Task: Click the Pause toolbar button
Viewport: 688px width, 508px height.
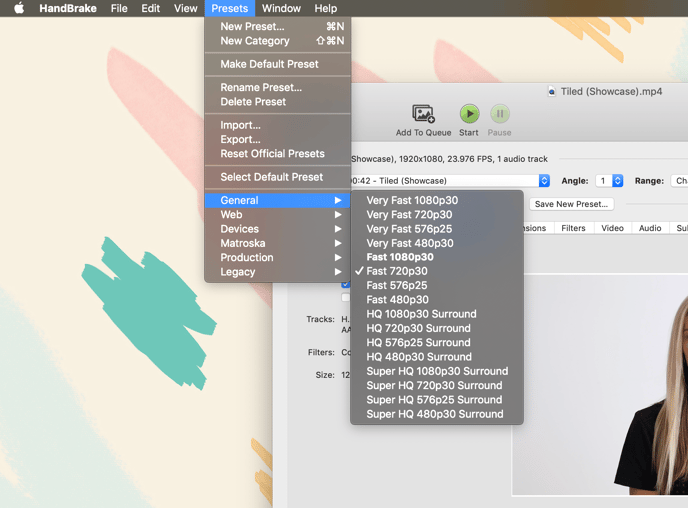Action: 500,114
